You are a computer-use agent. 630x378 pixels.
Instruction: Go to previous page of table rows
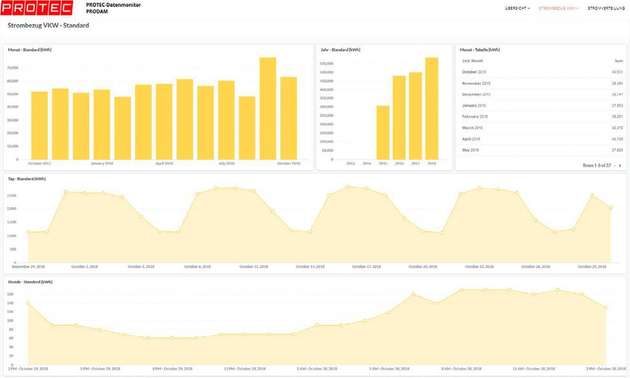point(615,166)
